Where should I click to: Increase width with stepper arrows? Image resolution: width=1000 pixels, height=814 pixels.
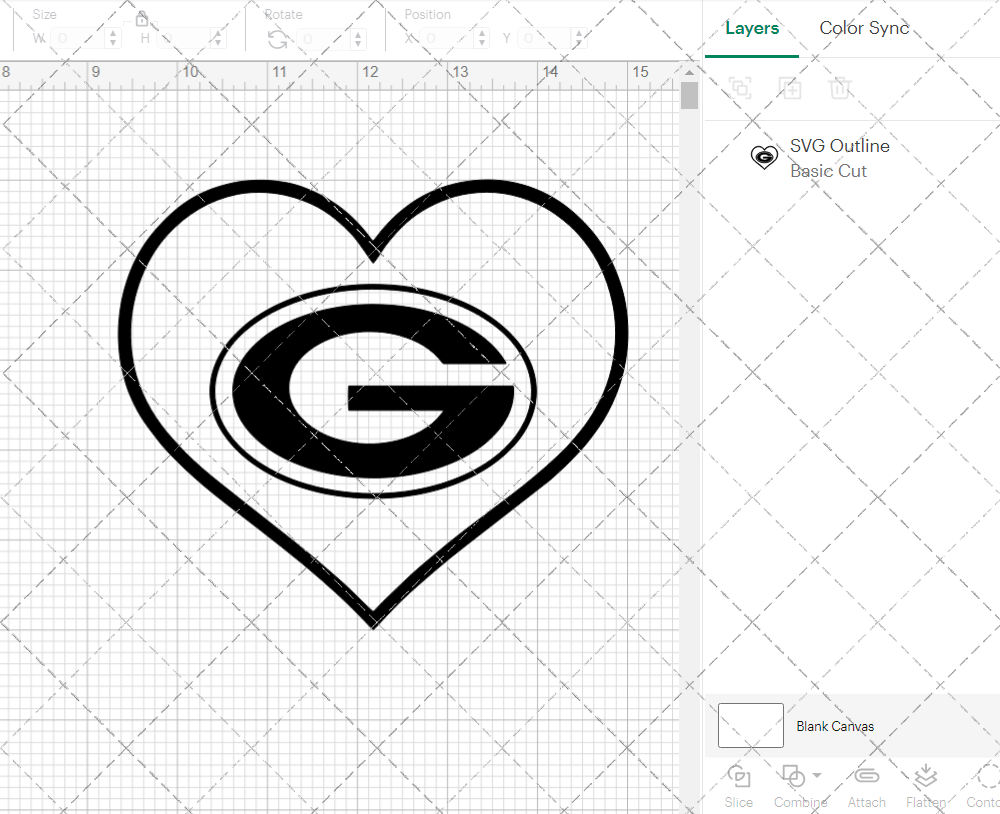(x=113, y=38)
